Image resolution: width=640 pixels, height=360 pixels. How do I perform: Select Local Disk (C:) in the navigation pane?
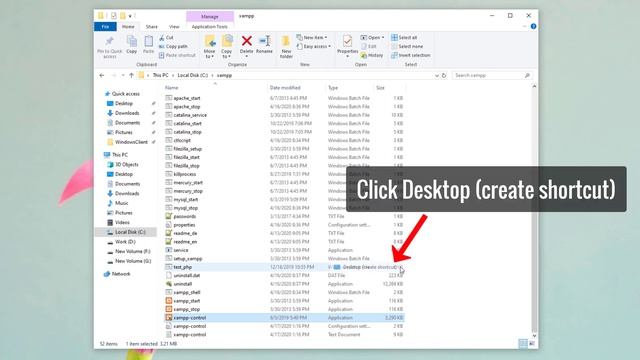[x=126, y=232]
